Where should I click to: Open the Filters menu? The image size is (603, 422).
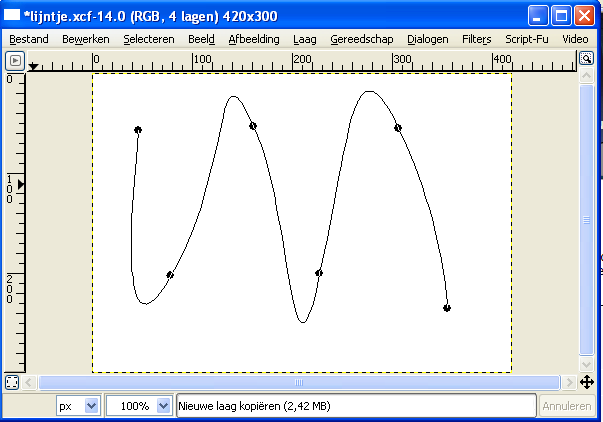(x=476, y=39)
